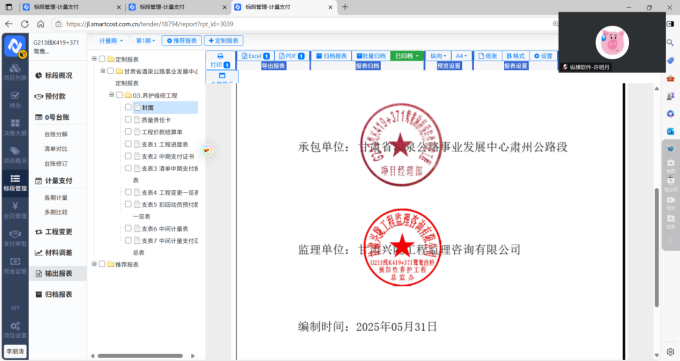Screen dimensions: 680x361
Task: Open 工程变更 menu item
Action: point(59,232)
